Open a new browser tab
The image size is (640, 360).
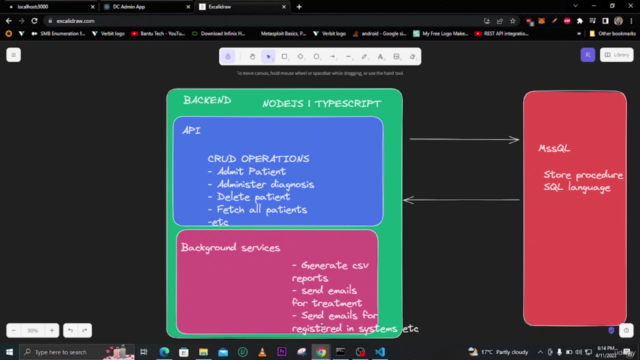click(299, 7)
